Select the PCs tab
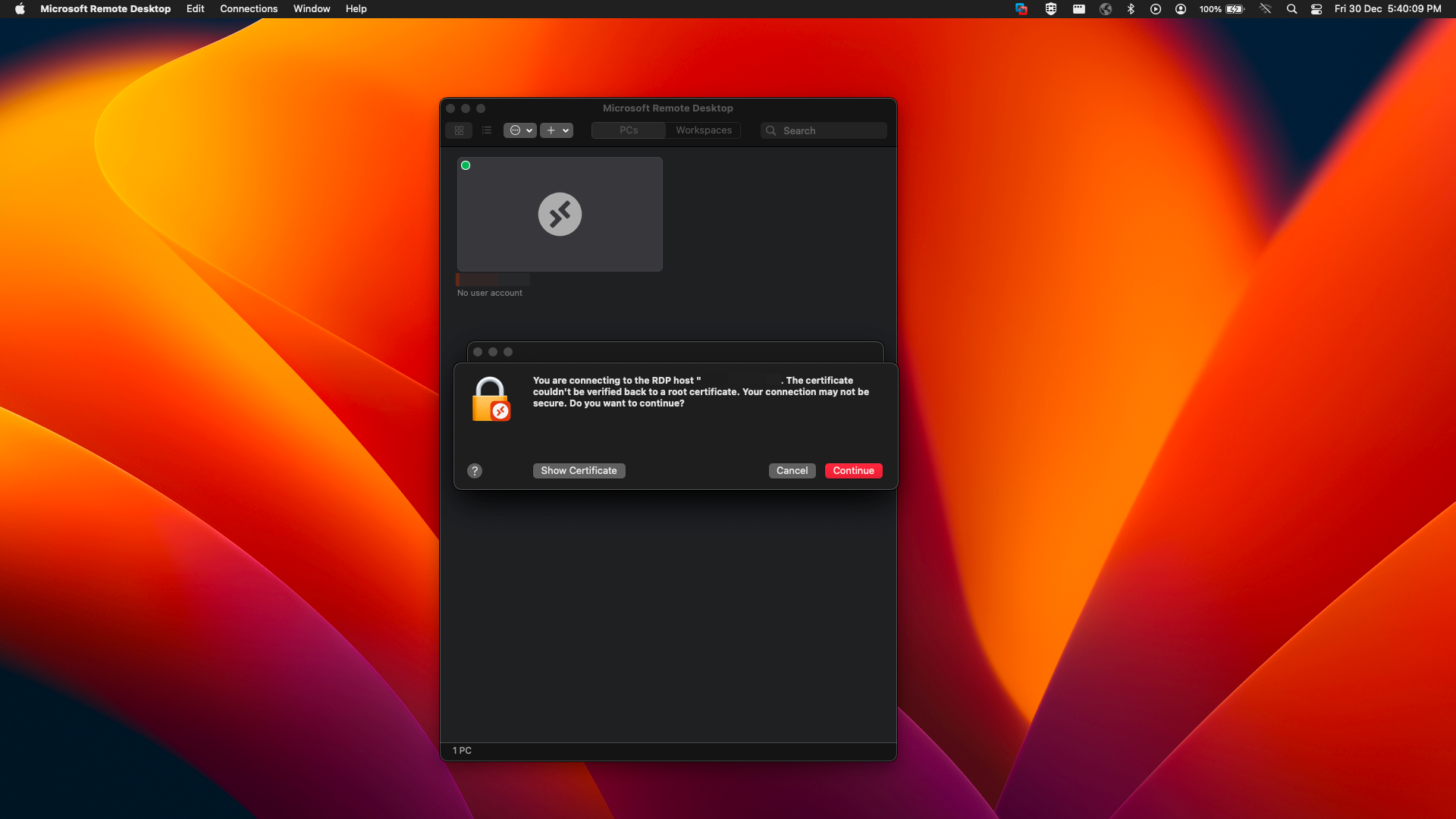 click(x=629, y=130)
